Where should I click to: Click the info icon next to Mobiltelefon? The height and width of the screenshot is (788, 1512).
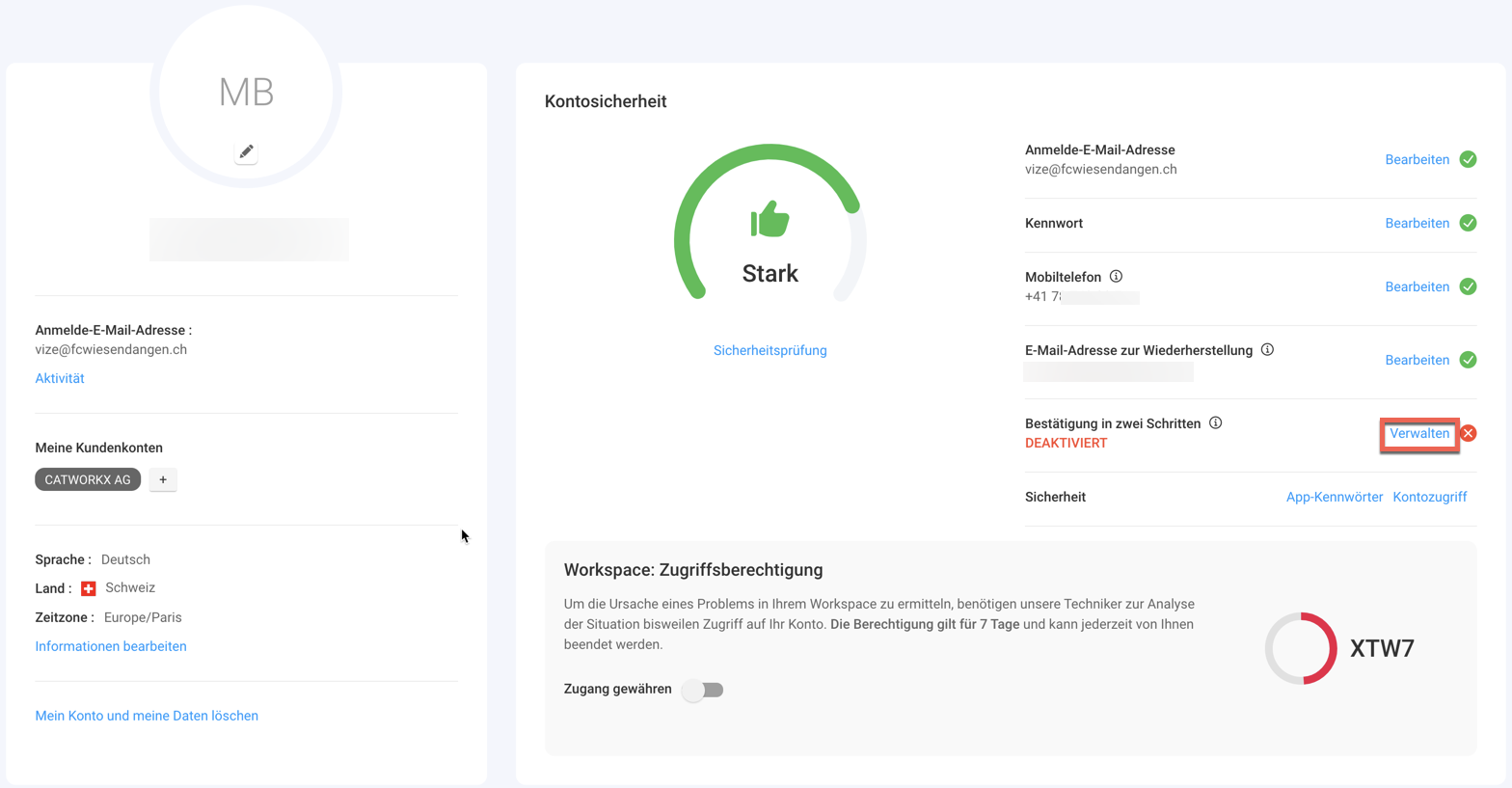click(1116, 277)
